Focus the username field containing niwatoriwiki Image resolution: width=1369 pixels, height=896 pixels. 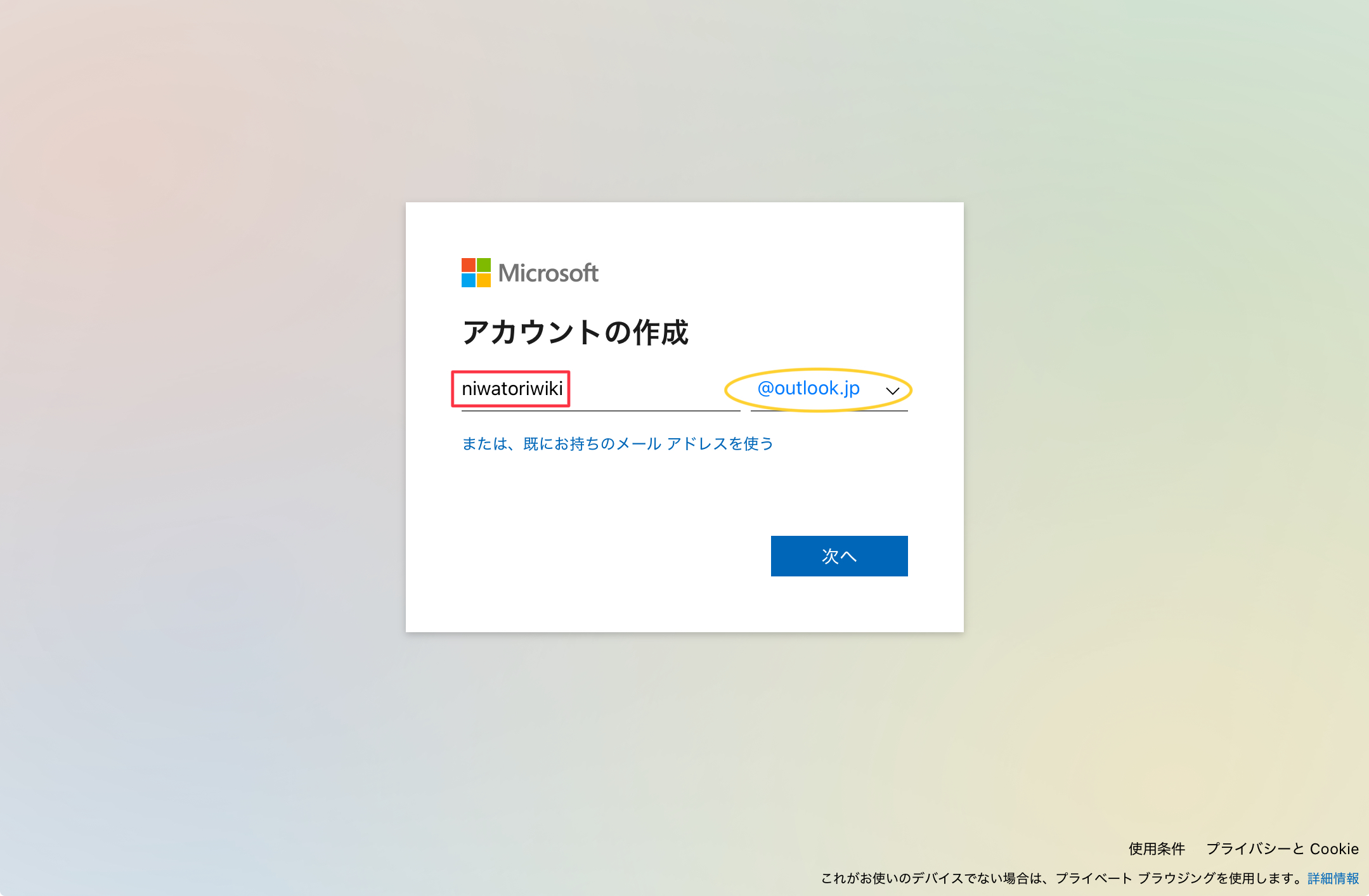tap(512, 389)
